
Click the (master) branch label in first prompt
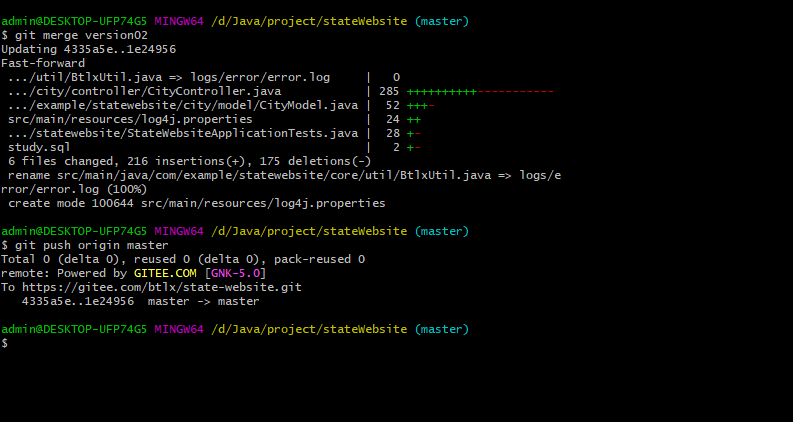click(x=441, y=20)
